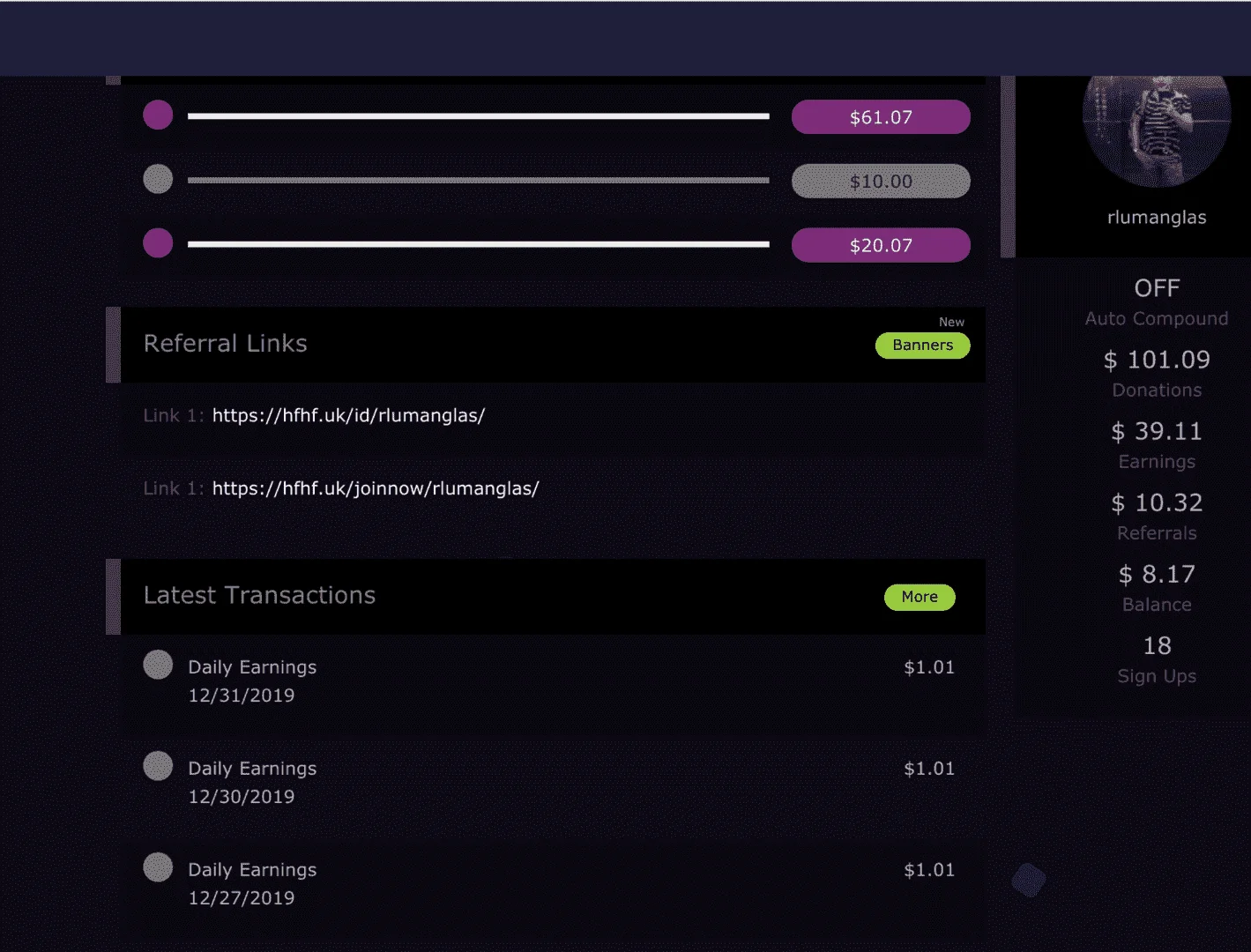Screen dimensions: 1251x952
Task: Click the New label above Banners
Action: point(951,323)
